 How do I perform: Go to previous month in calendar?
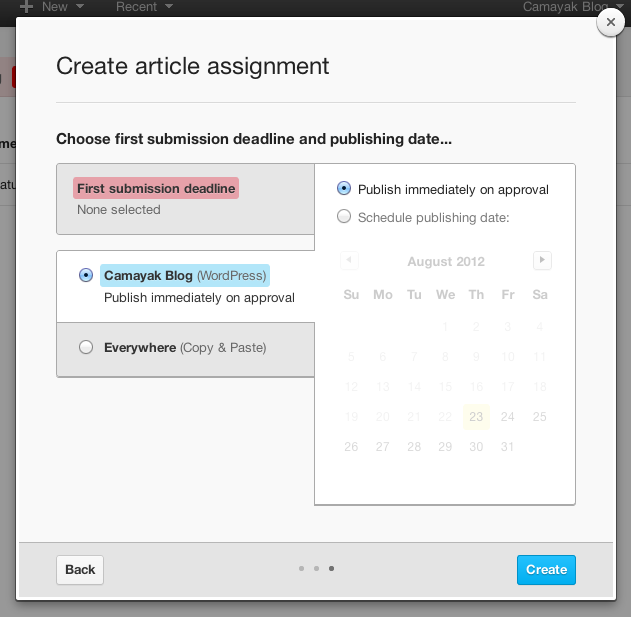click(349, 261)
